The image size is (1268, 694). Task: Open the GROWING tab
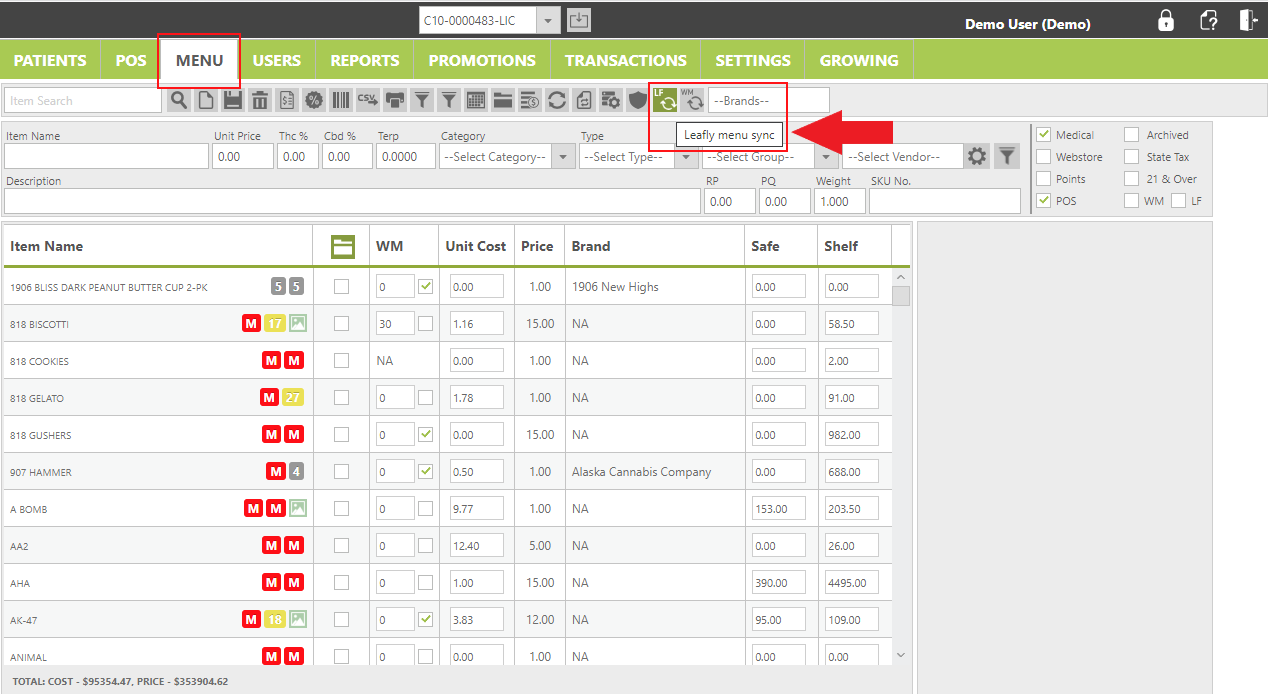tap(859, 60)
